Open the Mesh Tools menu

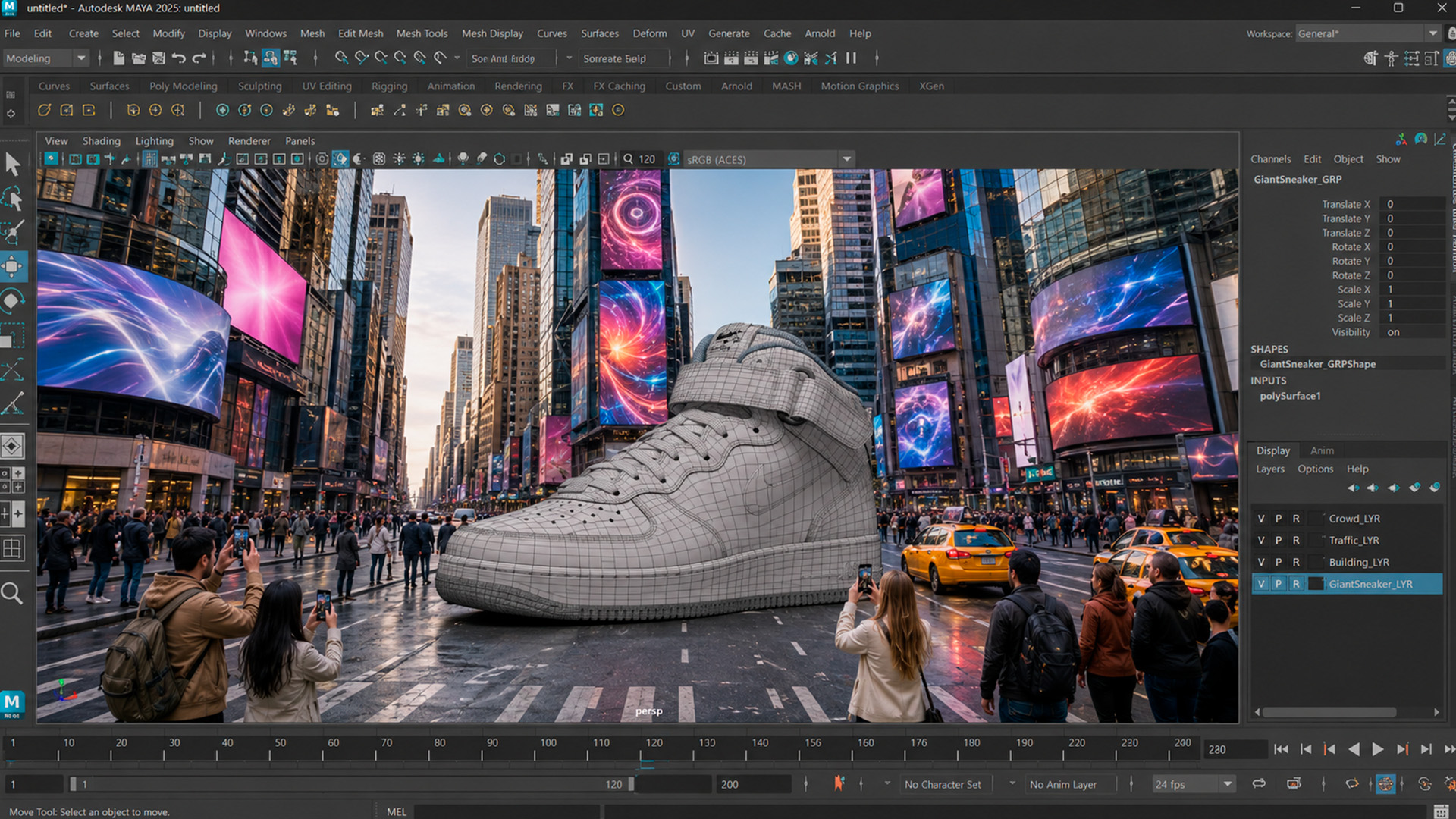click(x=422, y=33)
